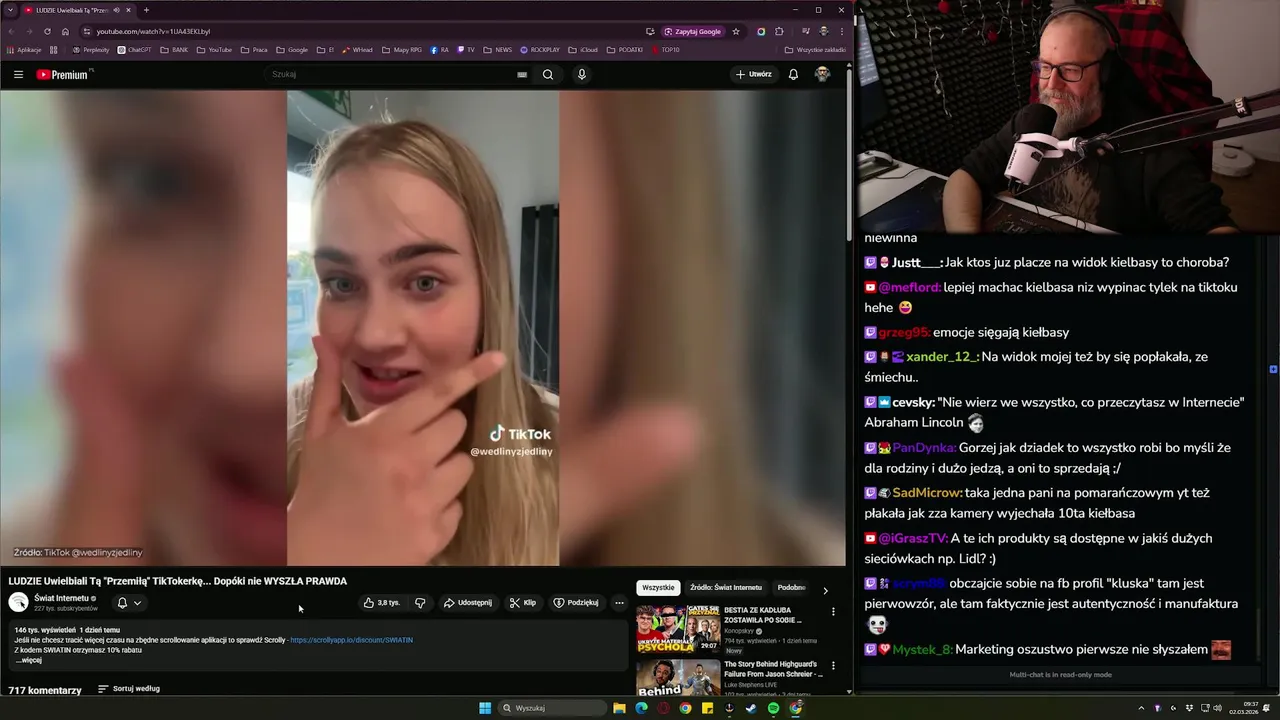Screen dimensions: 1280x720
Task: Open the TOP10 bookmark
Action: [x=665, y=49]
